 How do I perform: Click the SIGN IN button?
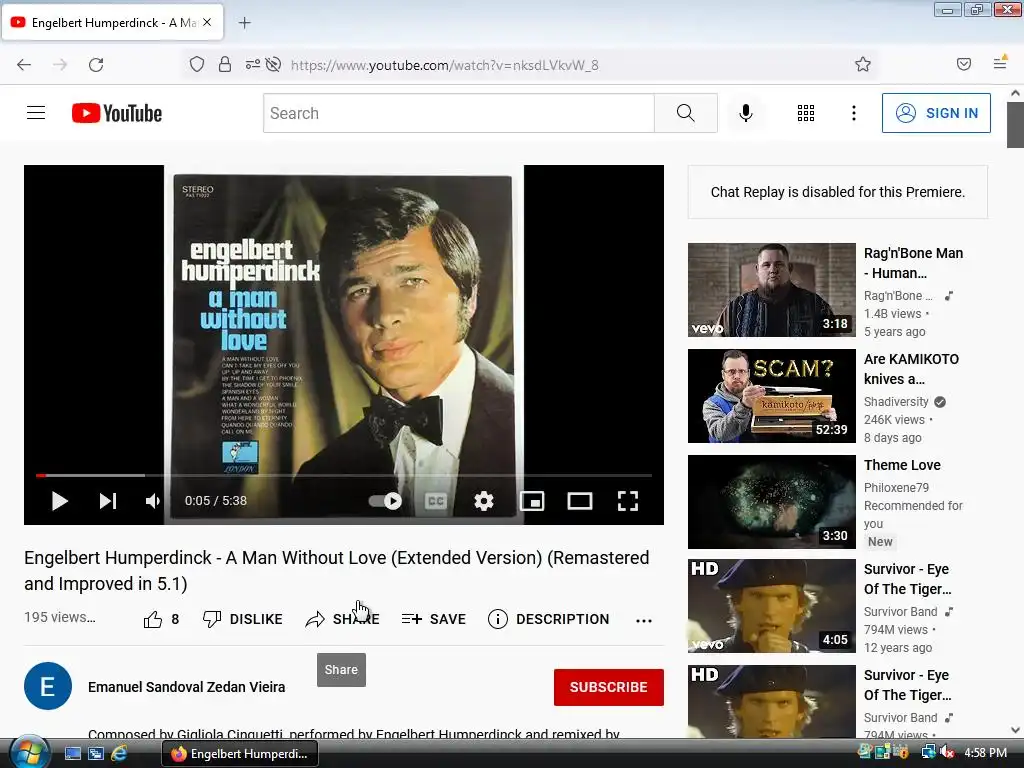pyautogui.click(x=936, y=113)
